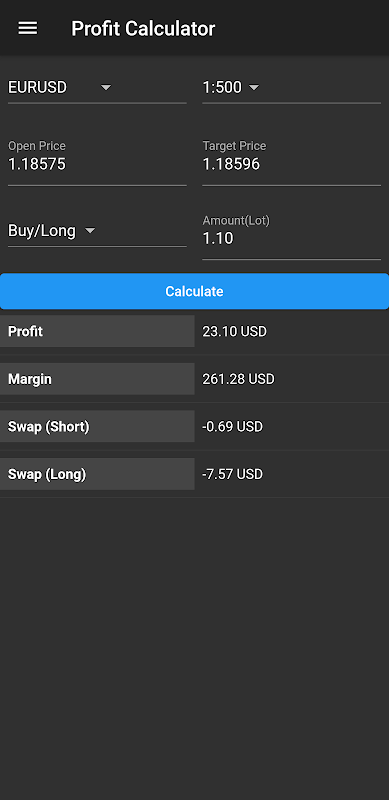Select the -0.69 USD swap value
The width and height of the screenshot is (389, 800).
[232, 427]
